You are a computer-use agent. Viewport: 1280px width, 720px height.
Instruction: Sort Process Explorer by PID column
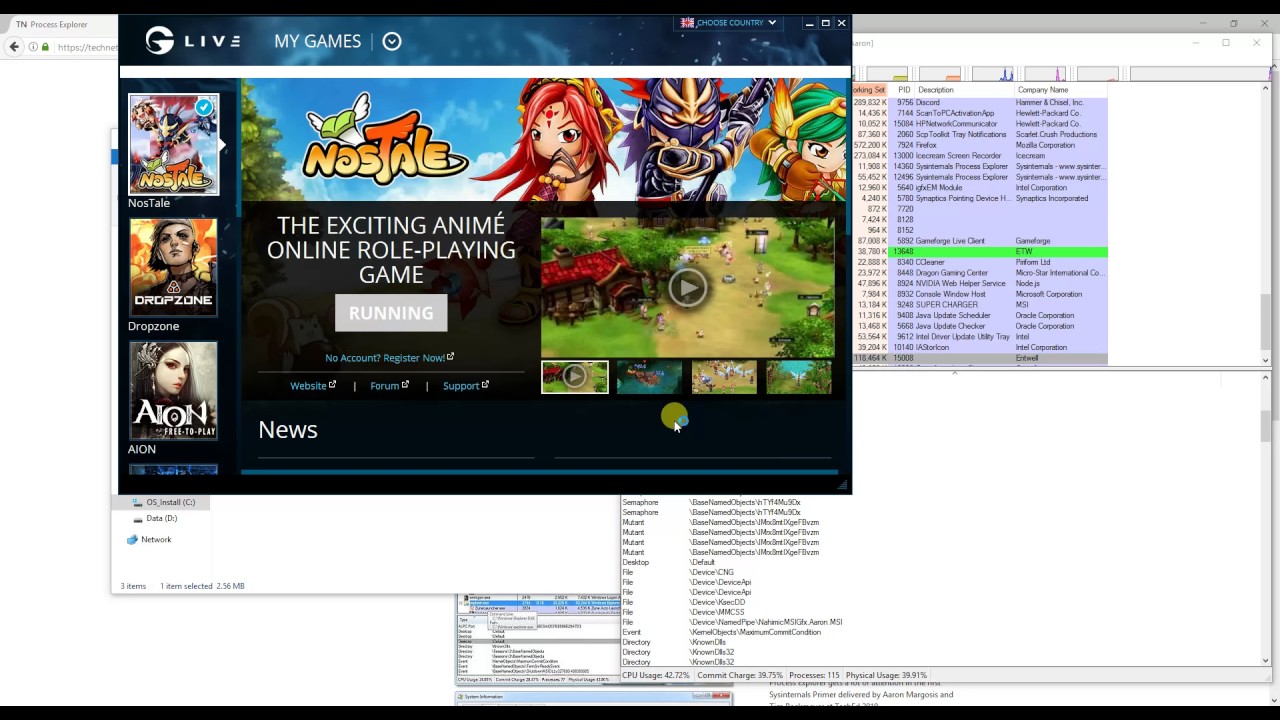(x=903, y=90)
